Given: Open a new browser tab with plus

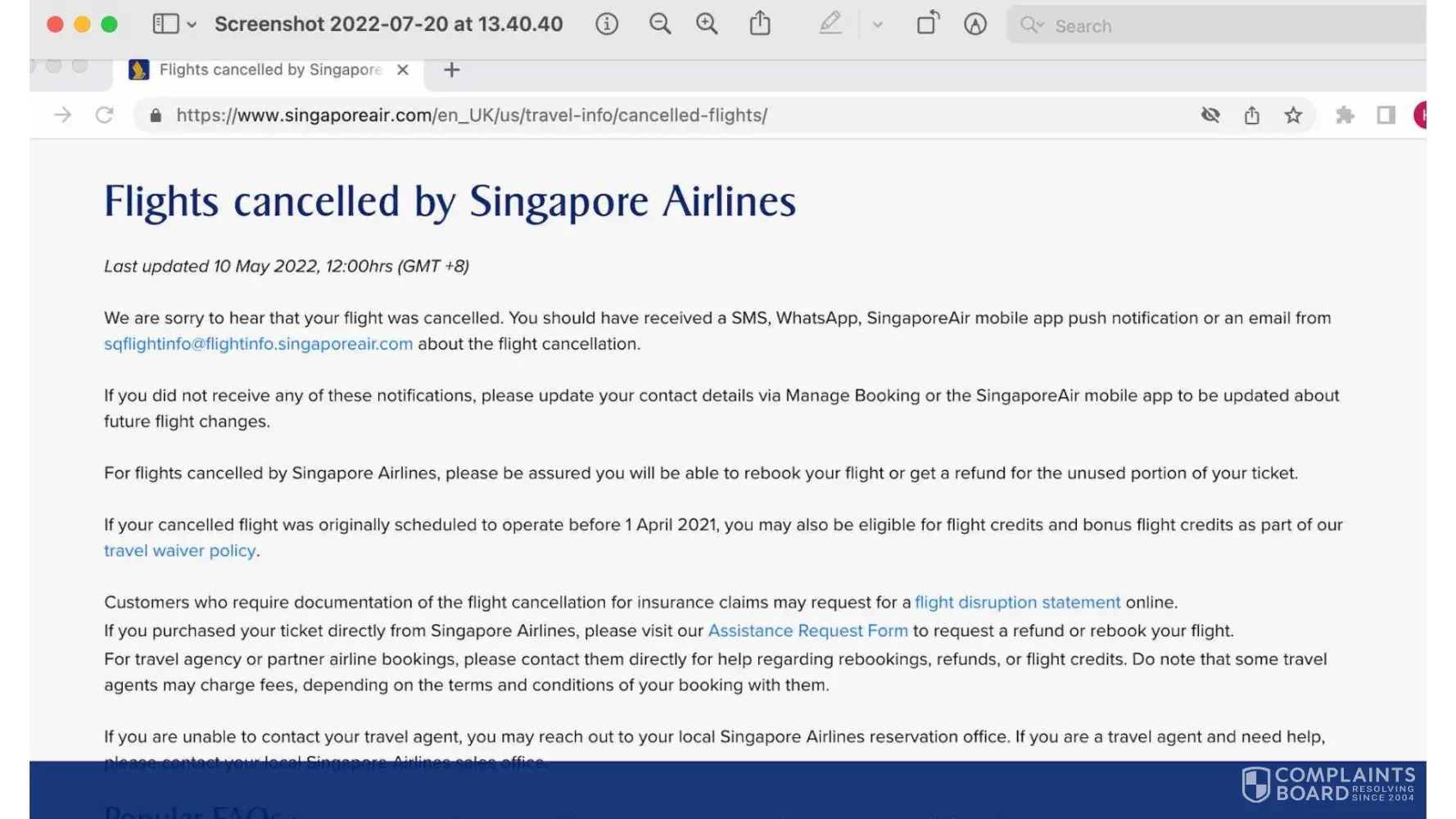Looking at the screenshot, I should (x=451, y=70).
